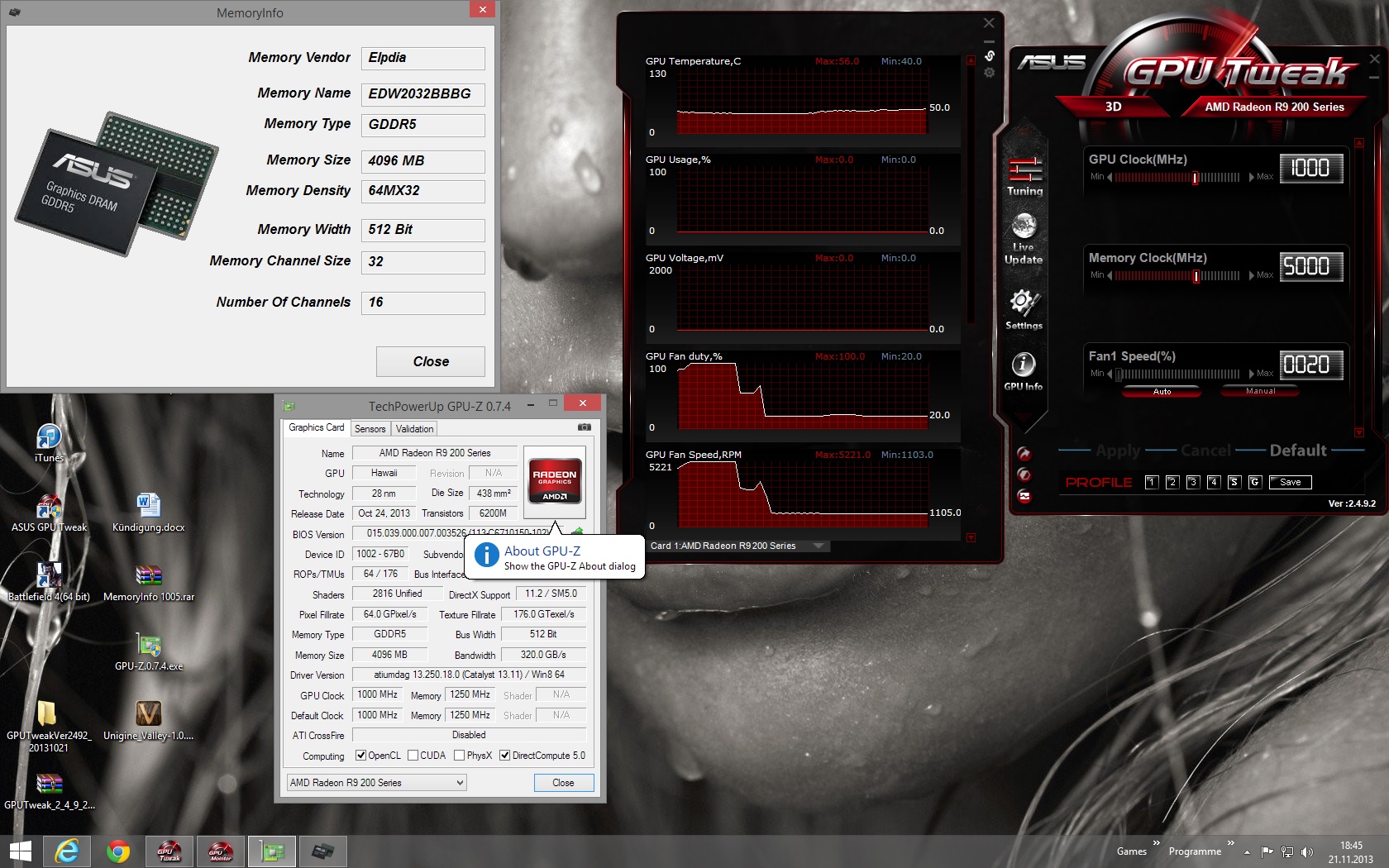The height and width of the screenshot is (868, 1389).
Task: Open the graphics card dropdown in GPU-Z
Action: [376, 783]
